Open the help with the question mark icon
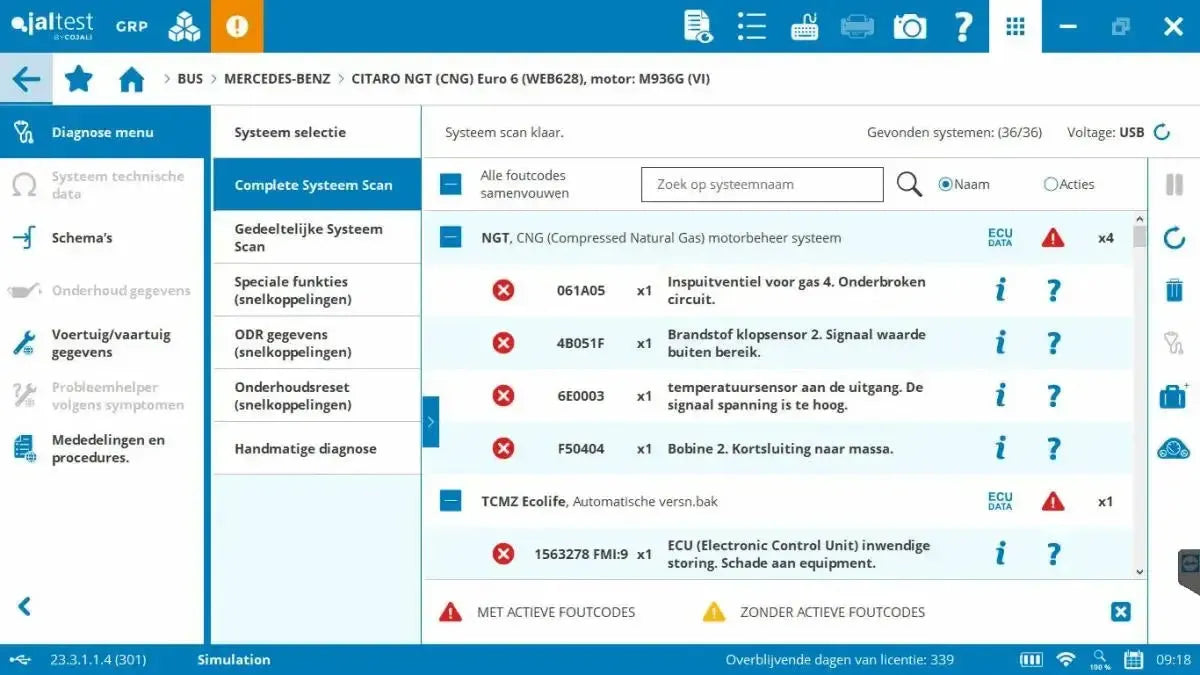The width and height of the screenshot is (1200, 675). [x=963, y=26]
